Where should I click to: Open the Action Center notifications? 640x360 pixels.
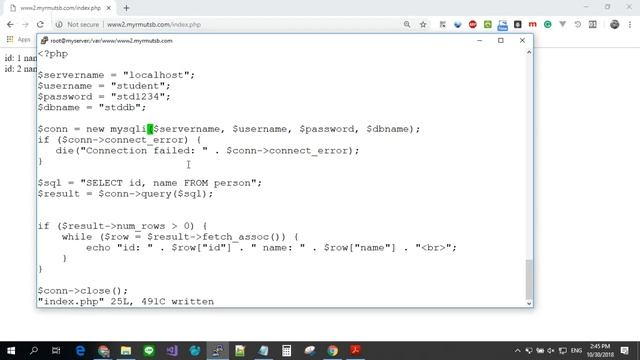tap(624, 351)
